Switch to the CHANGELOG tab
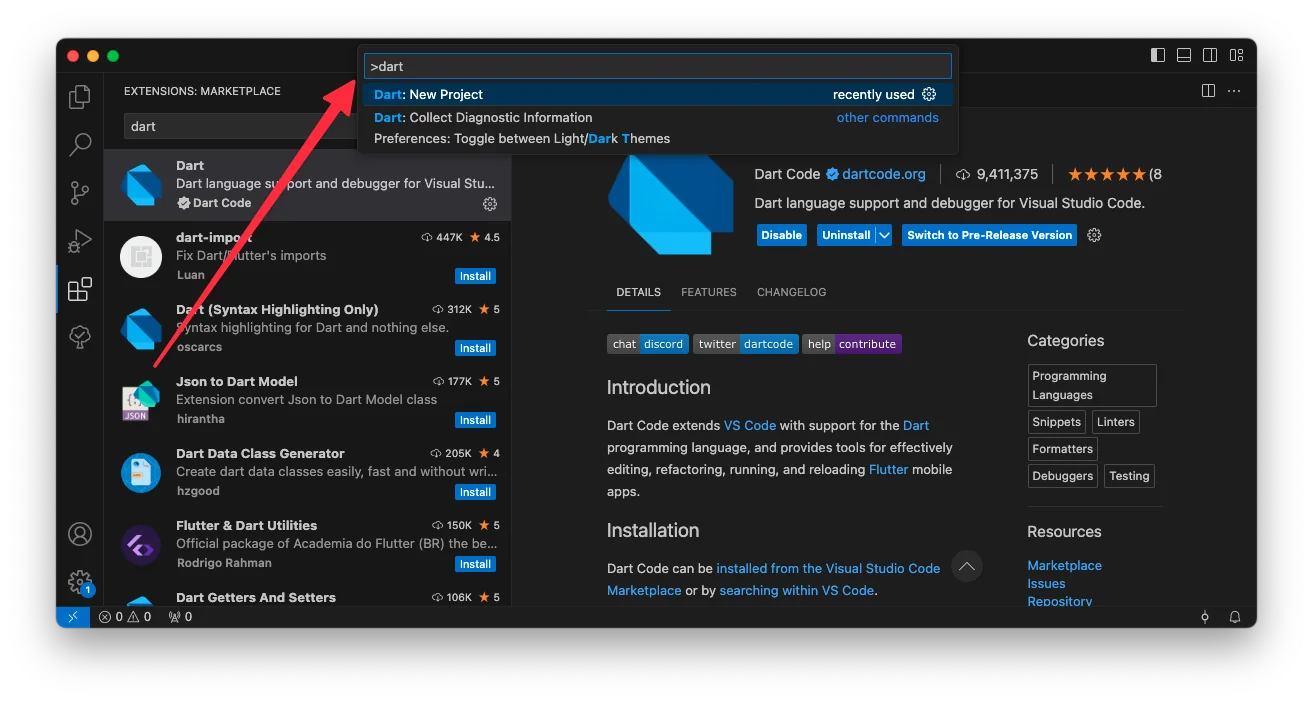 click(x=792, y=292)
